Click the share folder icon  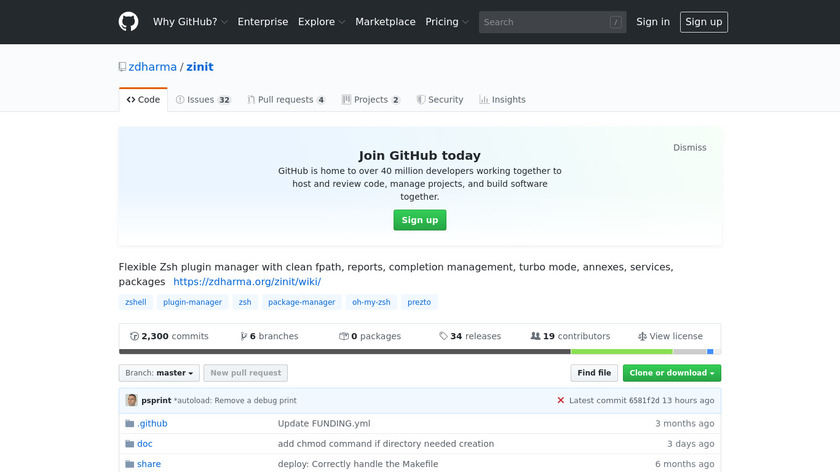click(130, 464)
